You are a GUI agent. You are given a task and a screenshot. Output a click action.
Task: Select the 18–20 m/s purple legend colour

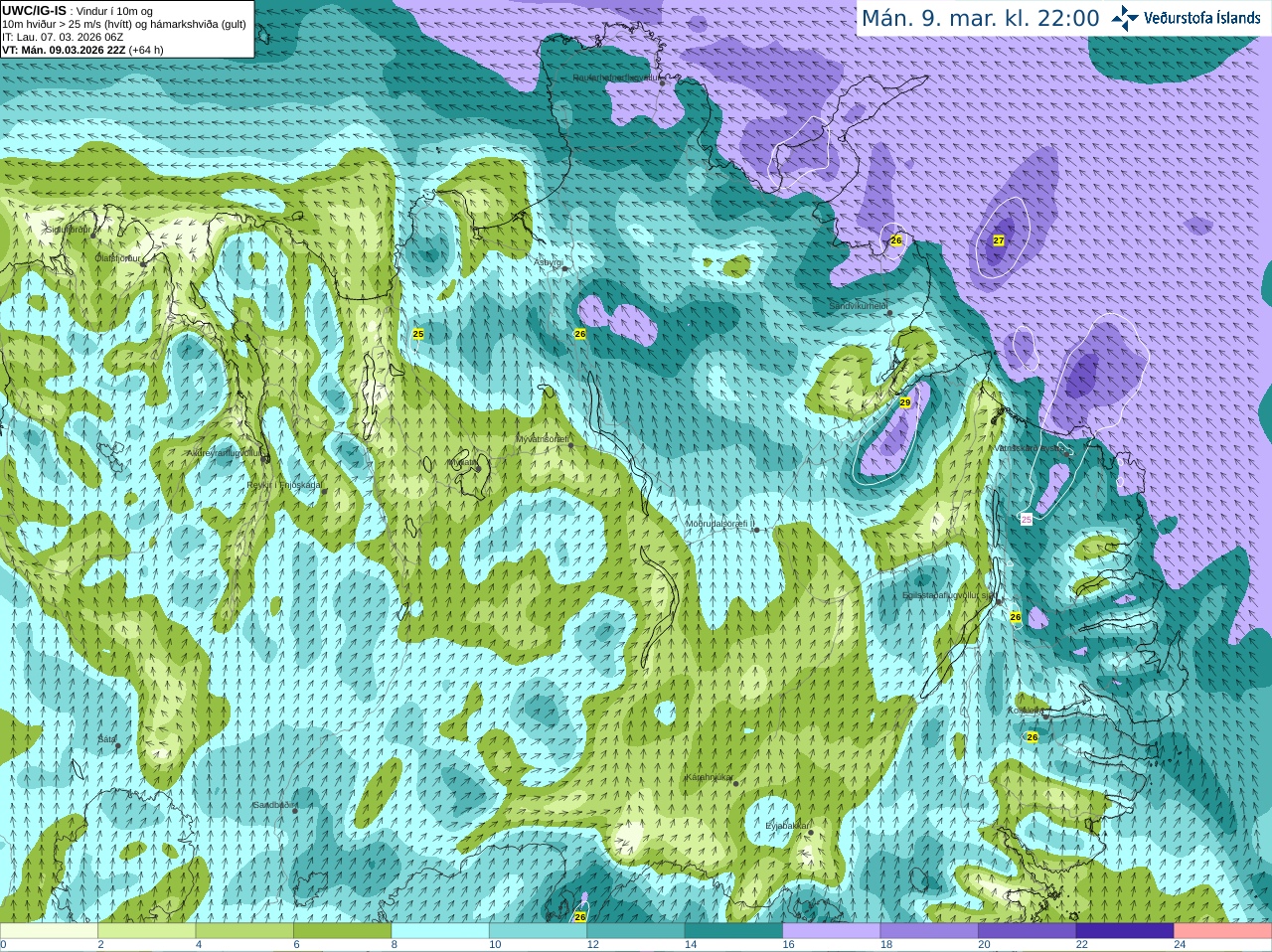point(929,931)
